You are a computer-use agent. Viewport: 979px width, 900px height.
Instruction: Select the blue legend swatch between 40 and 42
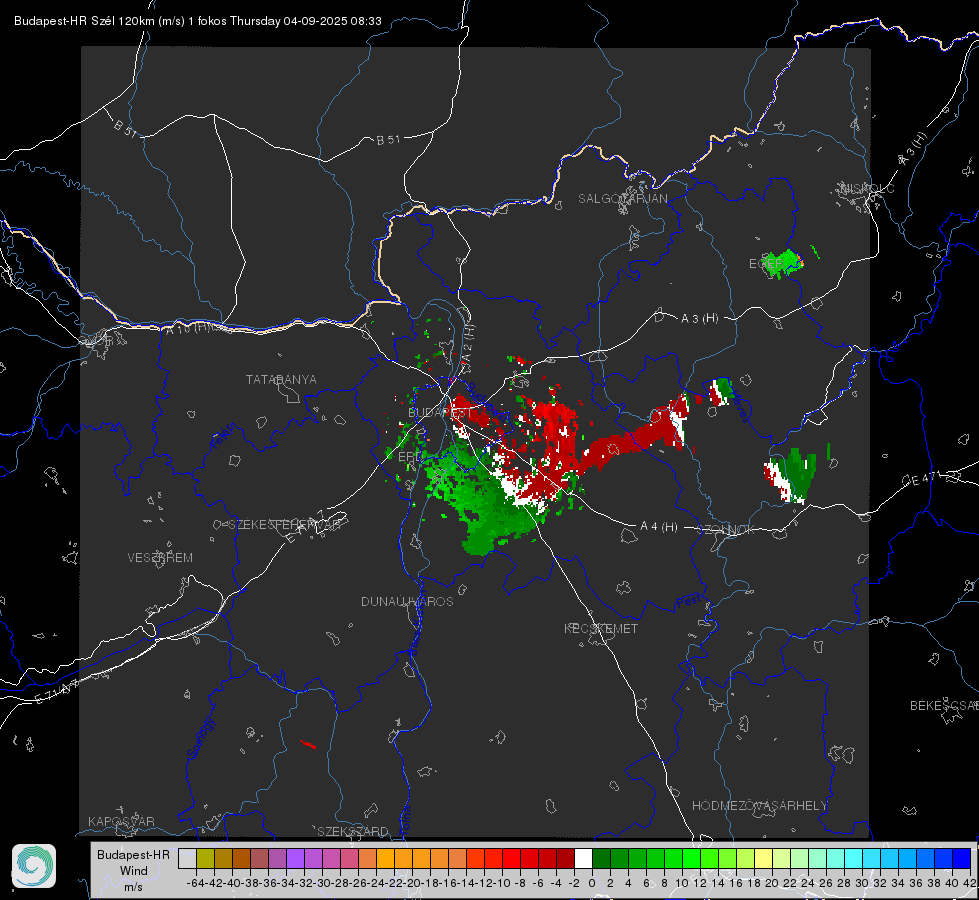[962, 858]
